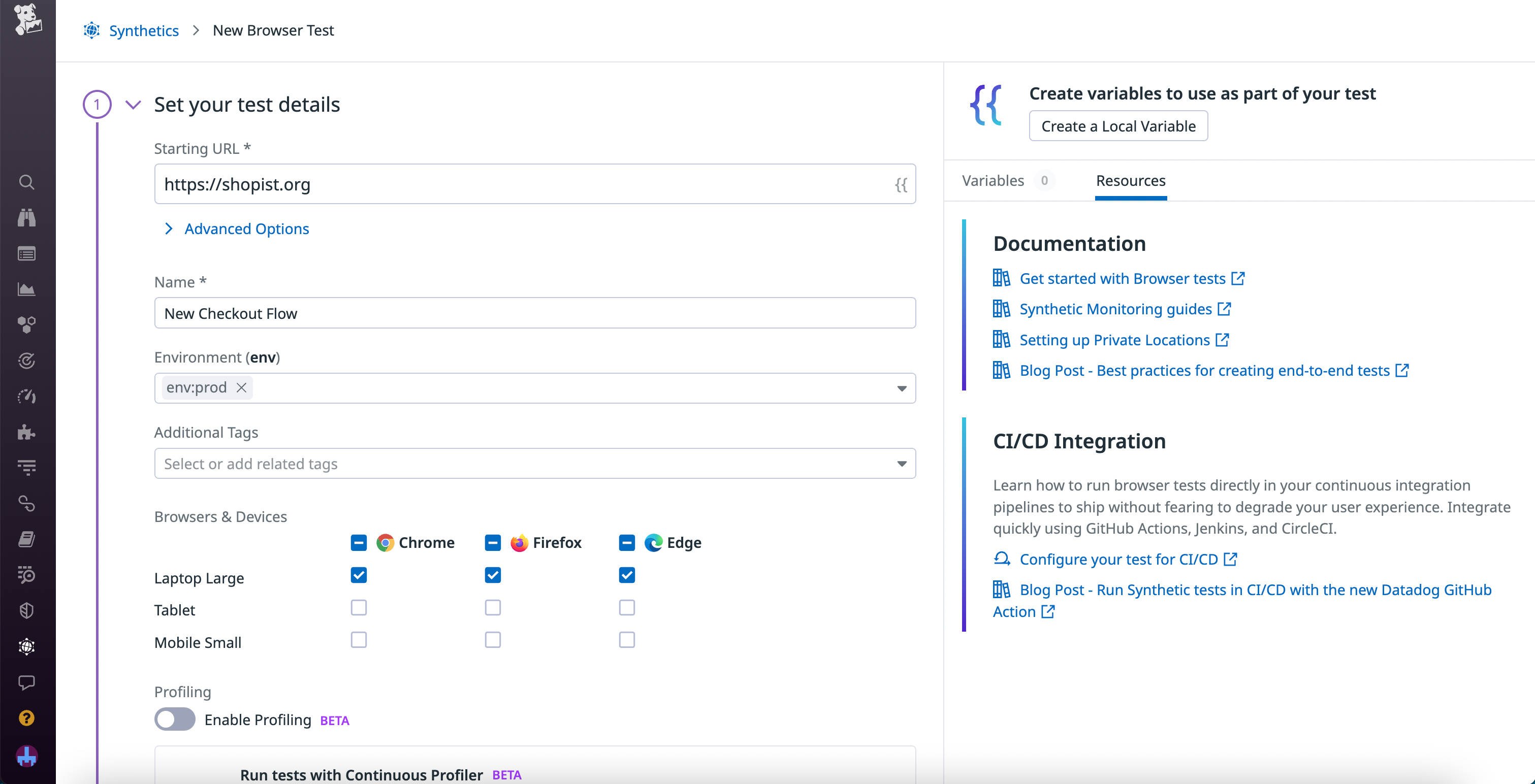Open the Infrastructure hexagons icon
This screenshot has width=1535, height=784.
coord(27,324)
